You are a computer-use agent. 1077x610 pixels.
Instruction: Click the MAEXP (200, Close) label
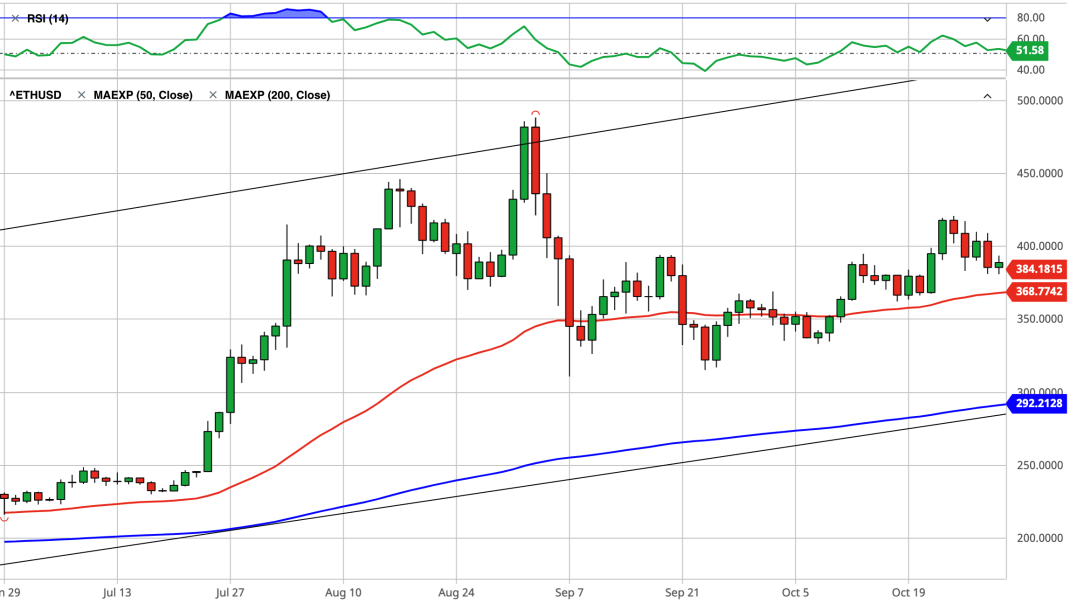click(x=277, y=95)
